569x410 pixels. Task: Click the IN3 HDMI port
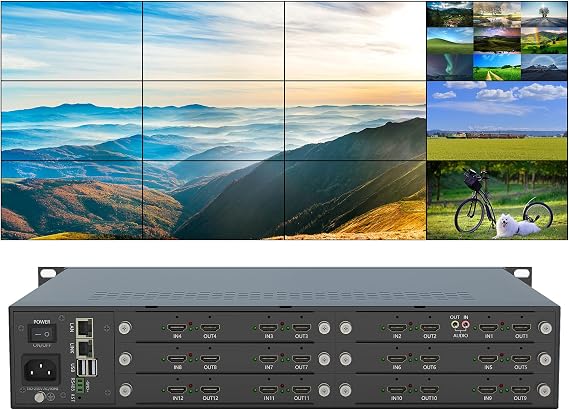coord(269,328)
